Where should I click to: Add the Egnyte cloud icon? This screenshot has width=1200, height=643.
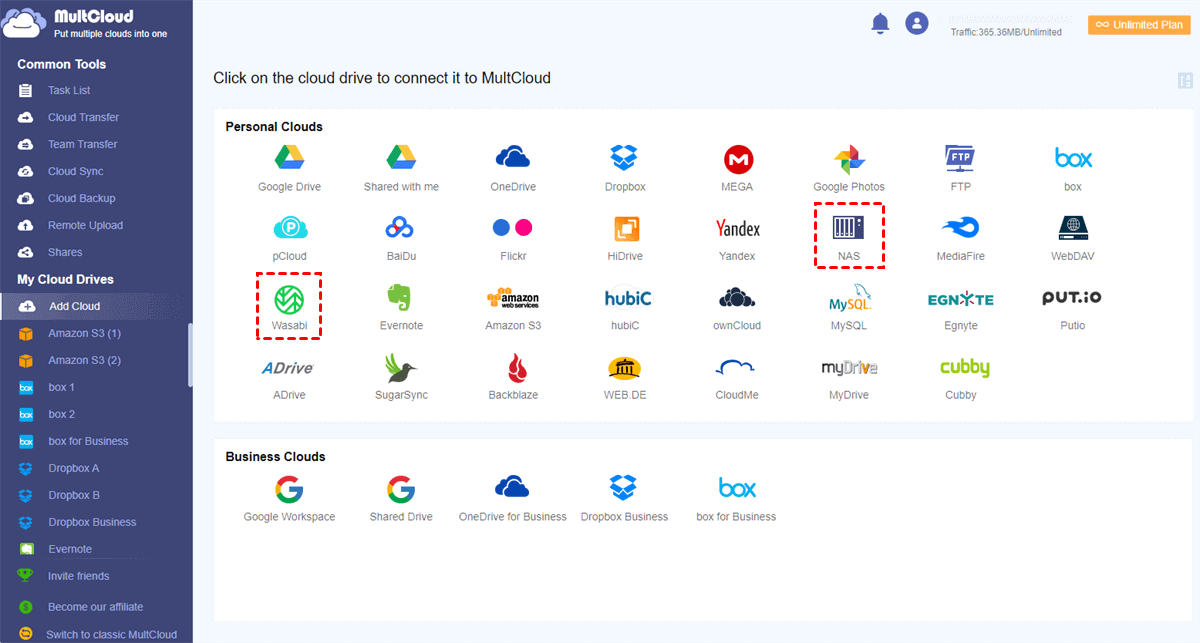[x=961, y=299]
